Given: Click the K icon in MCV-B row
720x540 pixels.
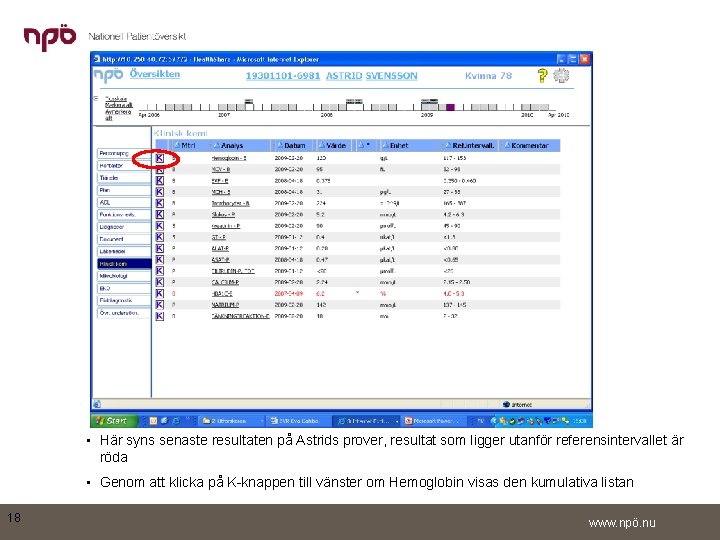Looking at the screenshot, I should coord(159,169).
